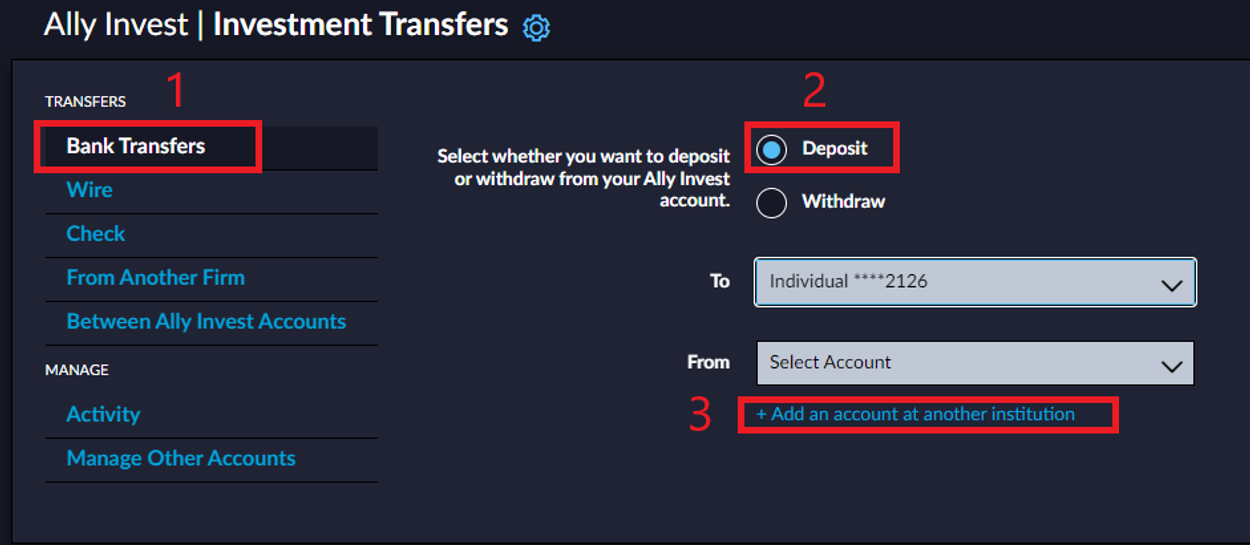Click the Investment Transfers page title
This screenshot has height=545, width=1250.
[x=360, y=25]
